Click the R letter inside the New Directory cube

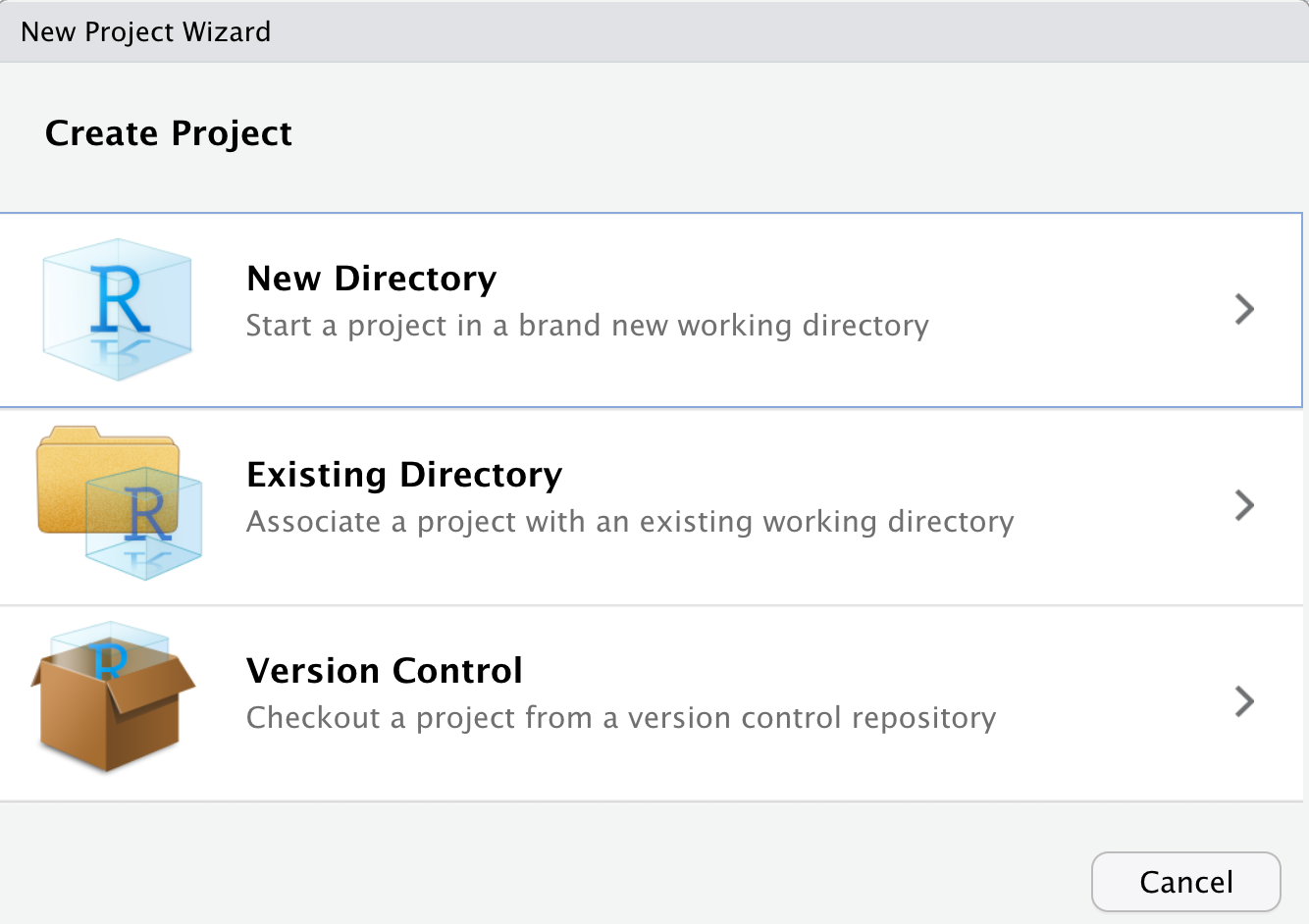[120, 297]
